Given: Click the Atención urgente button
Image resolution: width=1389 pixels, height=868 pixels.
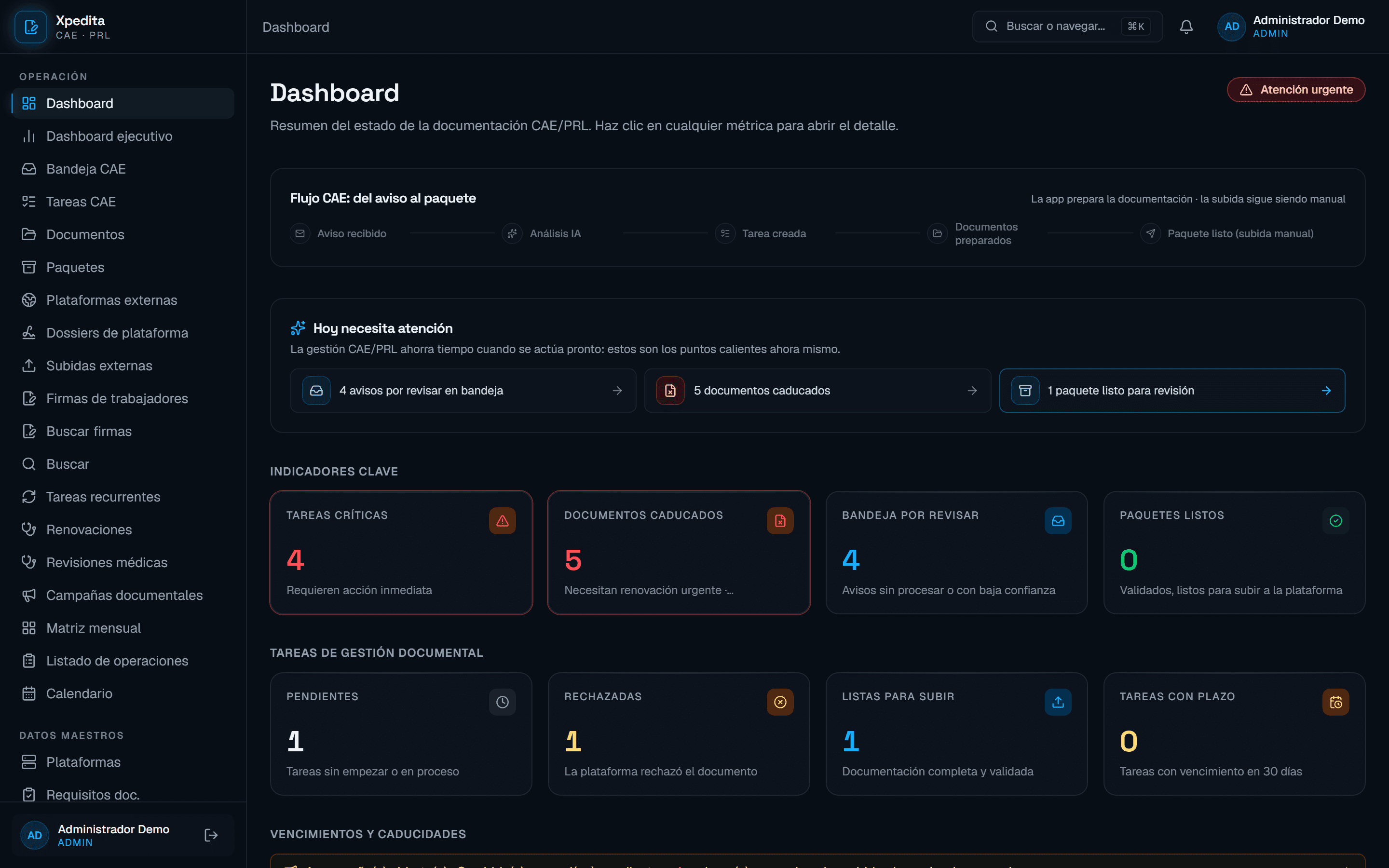Looking at the screenshot, I should [1296, 90].
